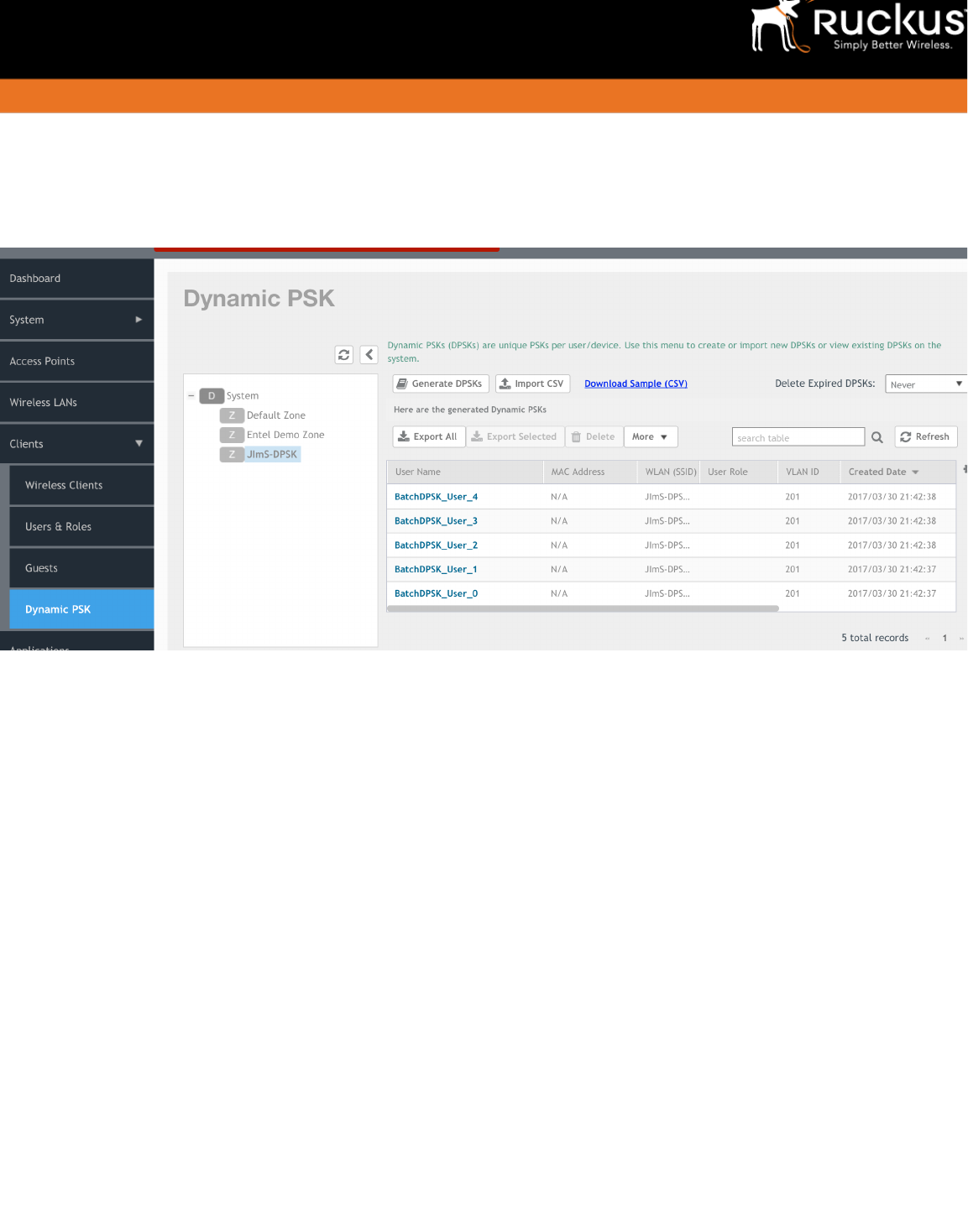The height and width of the screenshot is (1232, 968).
Task: Sort by User Role column header
Action: pos(739,472)
